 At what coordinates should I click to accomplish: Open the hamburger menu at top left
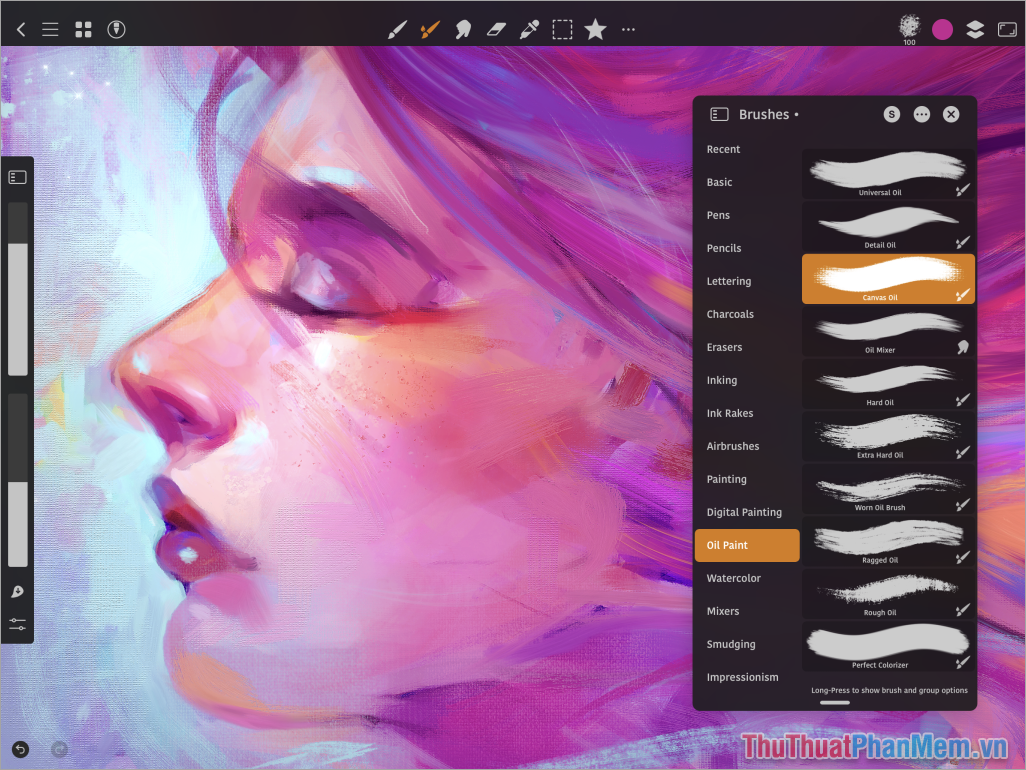(50, 29)
